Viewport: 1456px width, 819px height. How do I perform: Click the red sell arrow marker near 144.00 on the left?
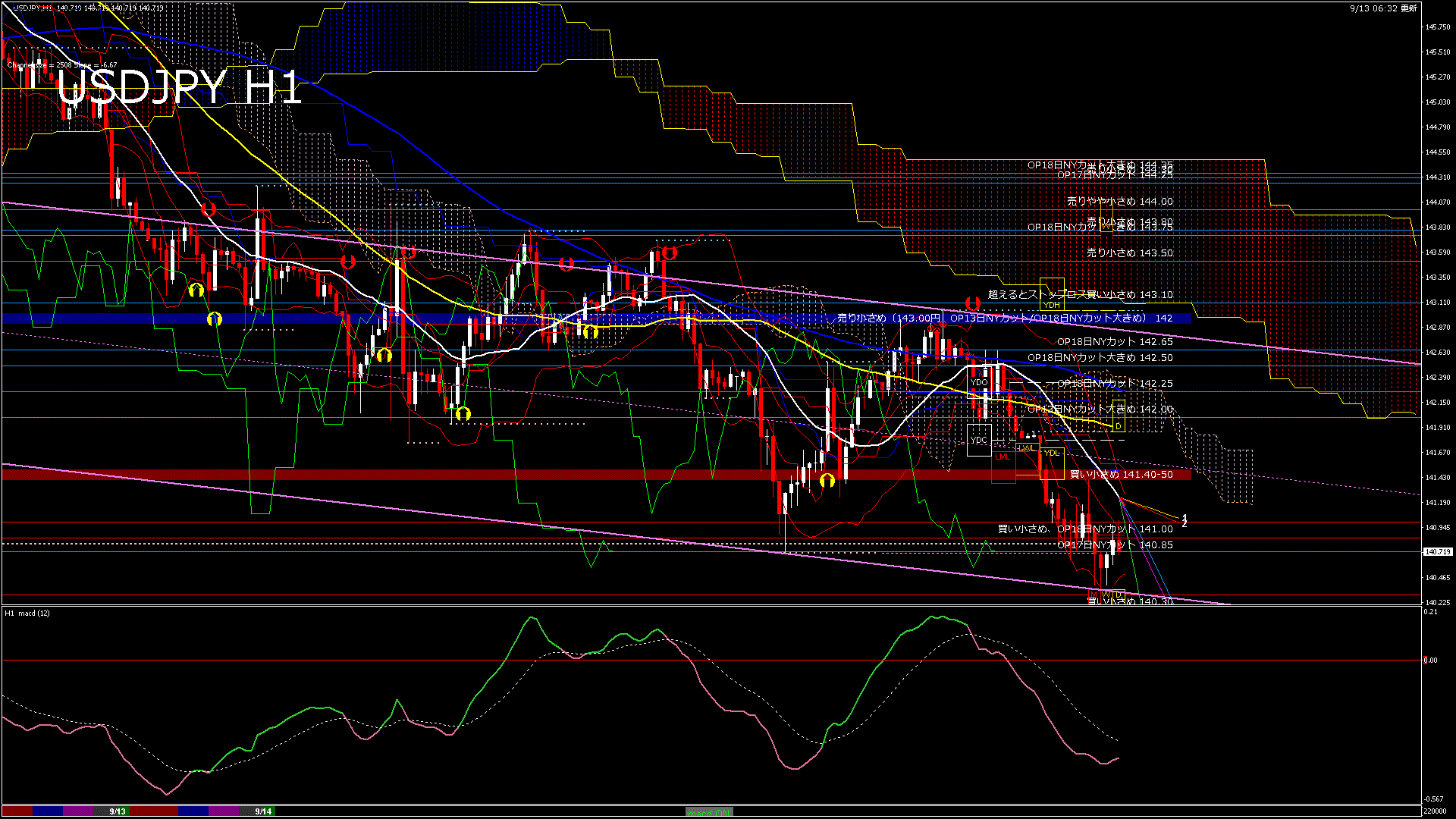[x=209, y=209]
